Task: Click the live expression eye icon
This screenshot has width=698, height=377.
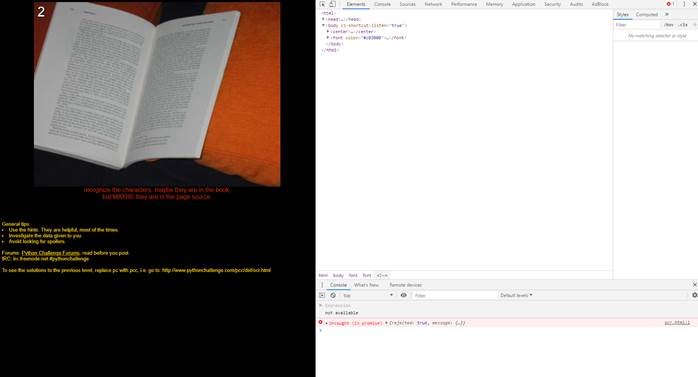Action: click(x=404, y=295)
